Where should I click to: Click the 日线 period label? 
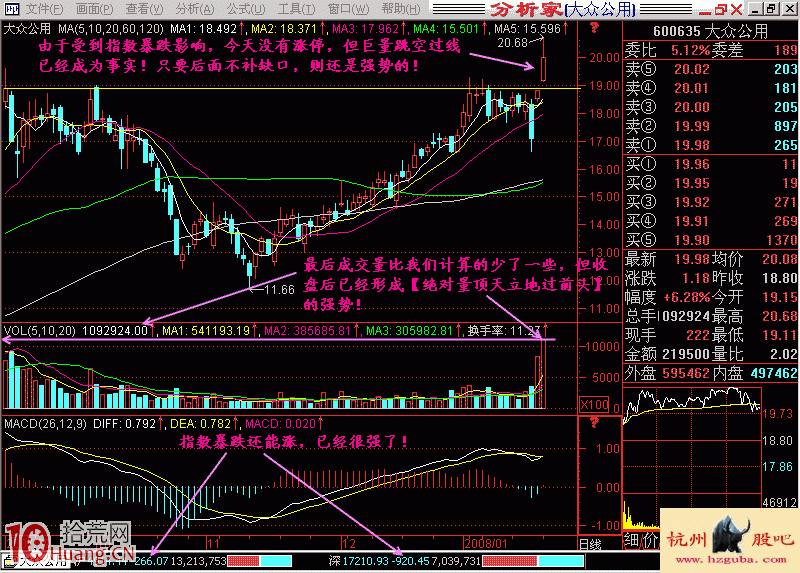590,544
